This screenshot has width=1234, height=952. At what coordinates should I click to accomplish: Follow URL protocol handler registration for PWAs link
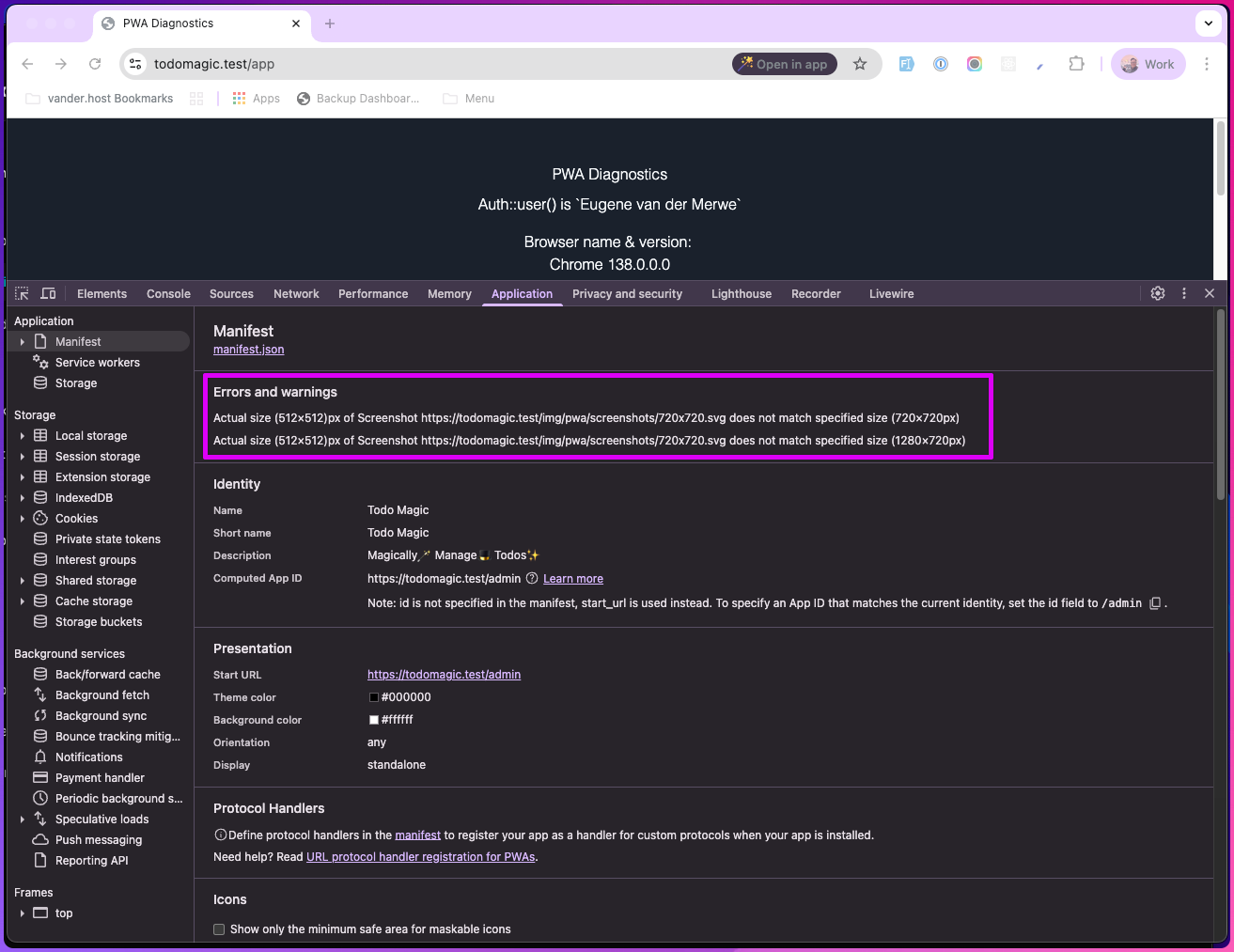(x=421, y=857)
